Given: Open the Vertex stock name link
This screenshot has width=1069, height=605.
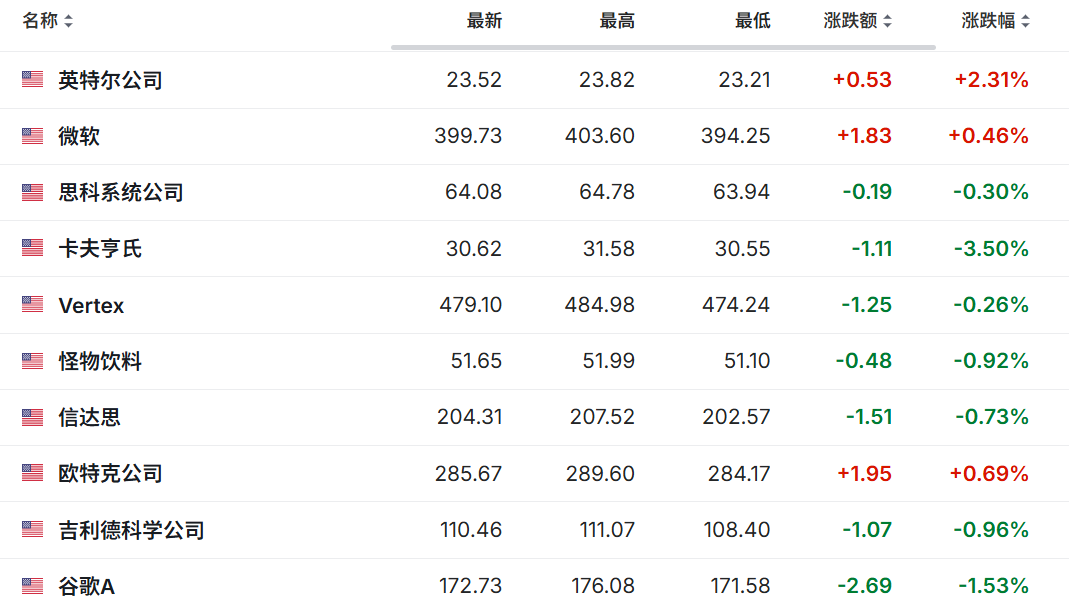Looking at the screenshot, I should (x=91, y=306).
